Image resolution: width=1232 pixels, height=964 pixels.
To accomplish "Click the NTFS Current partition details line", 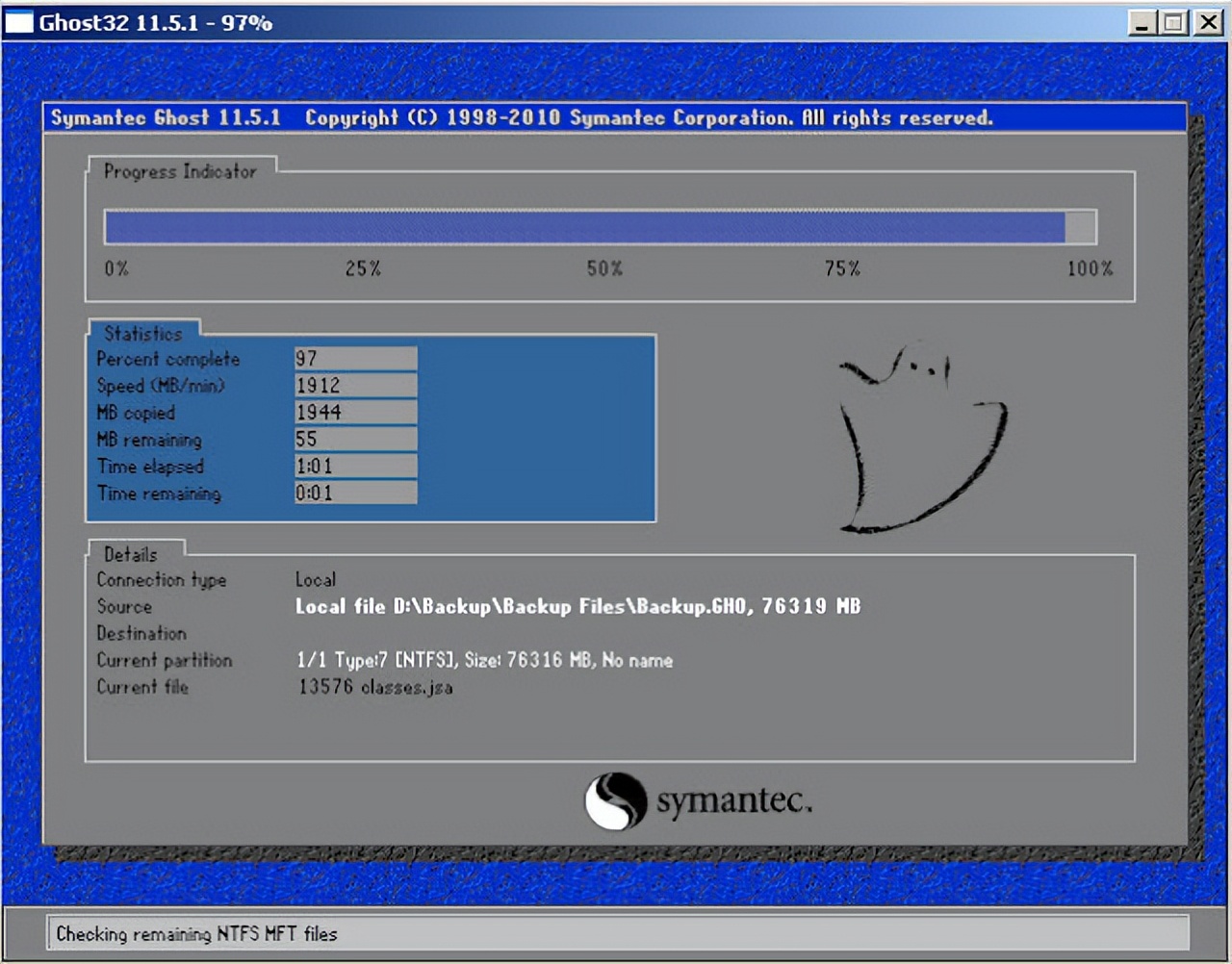I will point(484,660).
